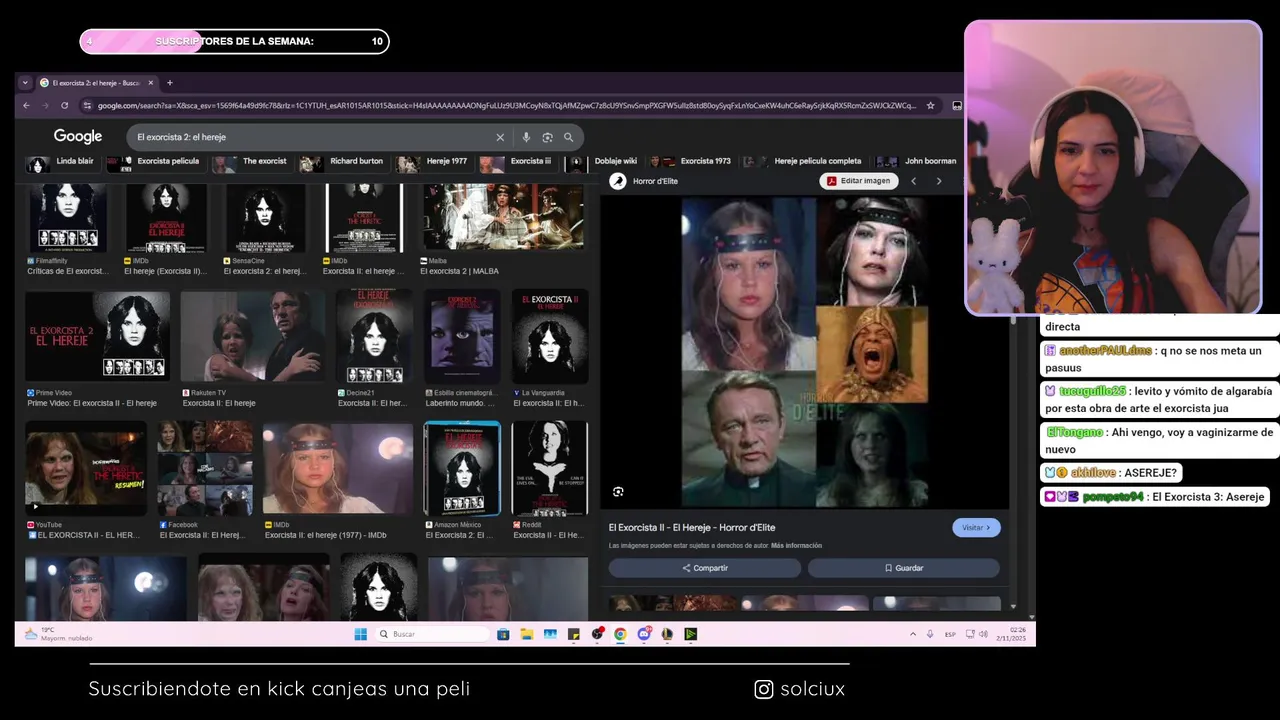Open a new Chrome tab

click(x=170, y=83)
